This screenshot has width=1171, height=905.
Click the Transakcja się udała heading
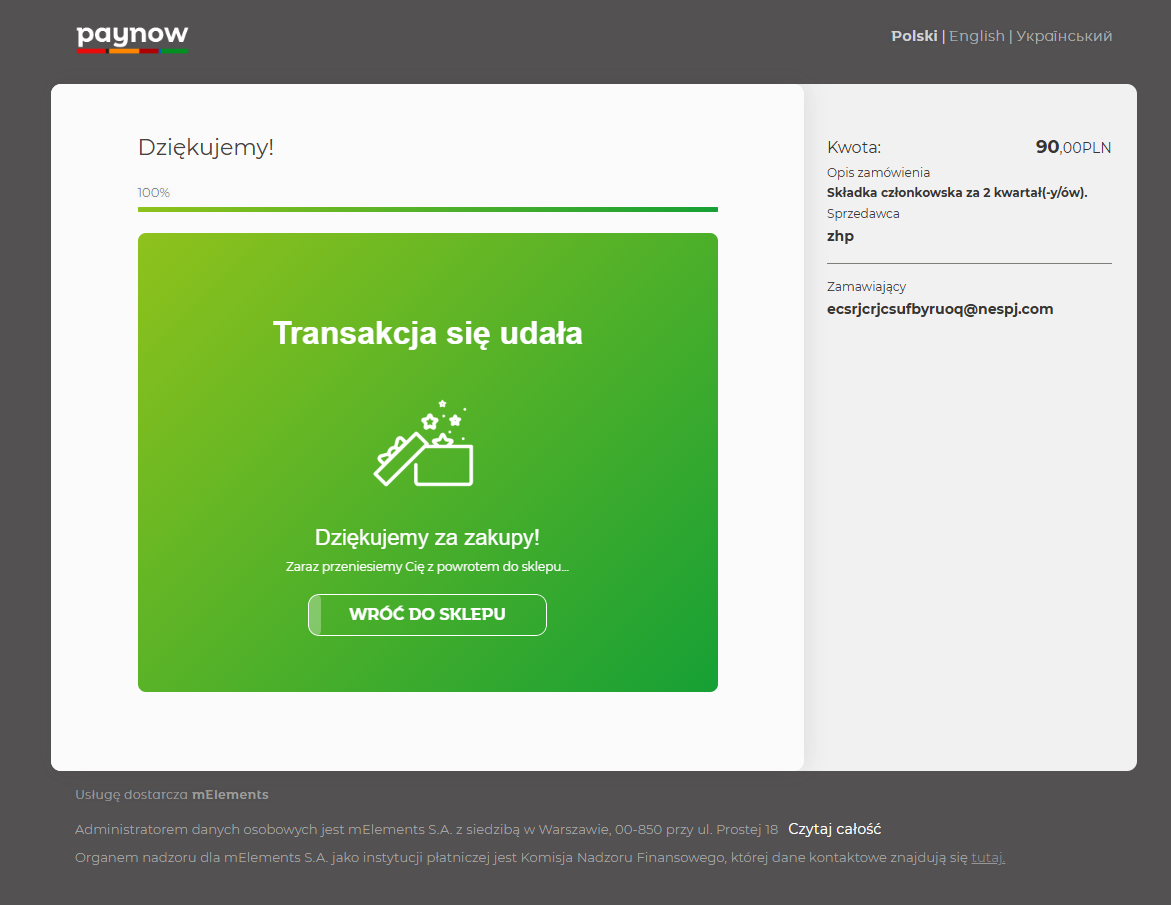[427, 333]
